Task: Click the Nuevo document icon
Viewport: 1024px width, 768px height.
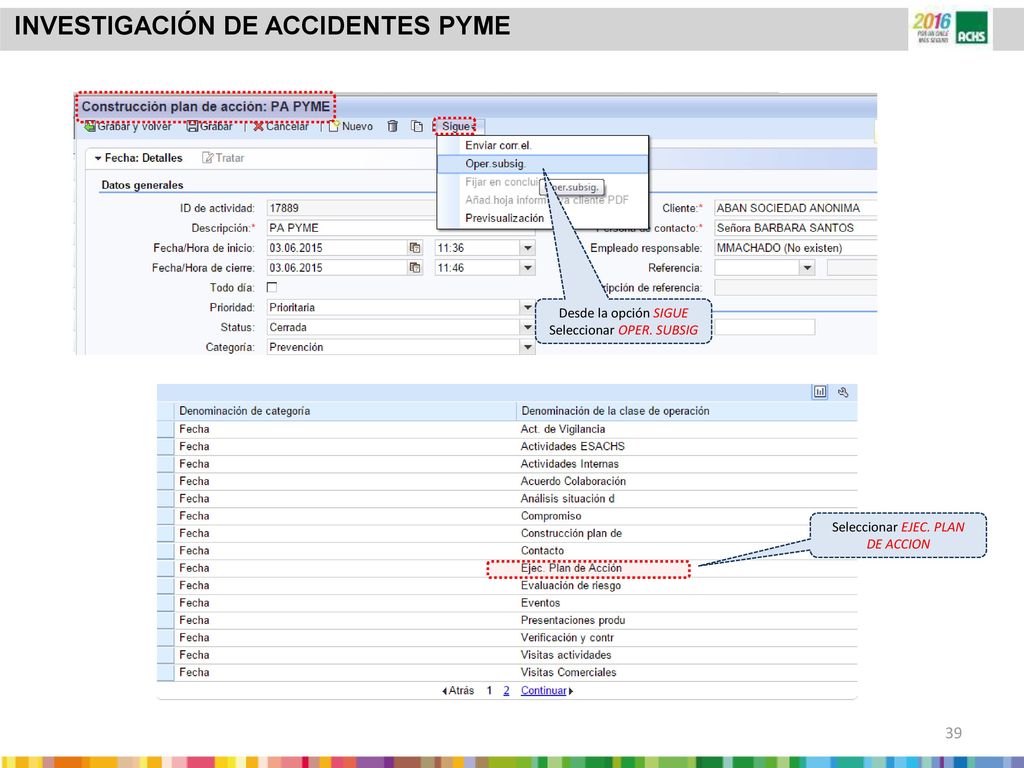Action: pos(334,126)
